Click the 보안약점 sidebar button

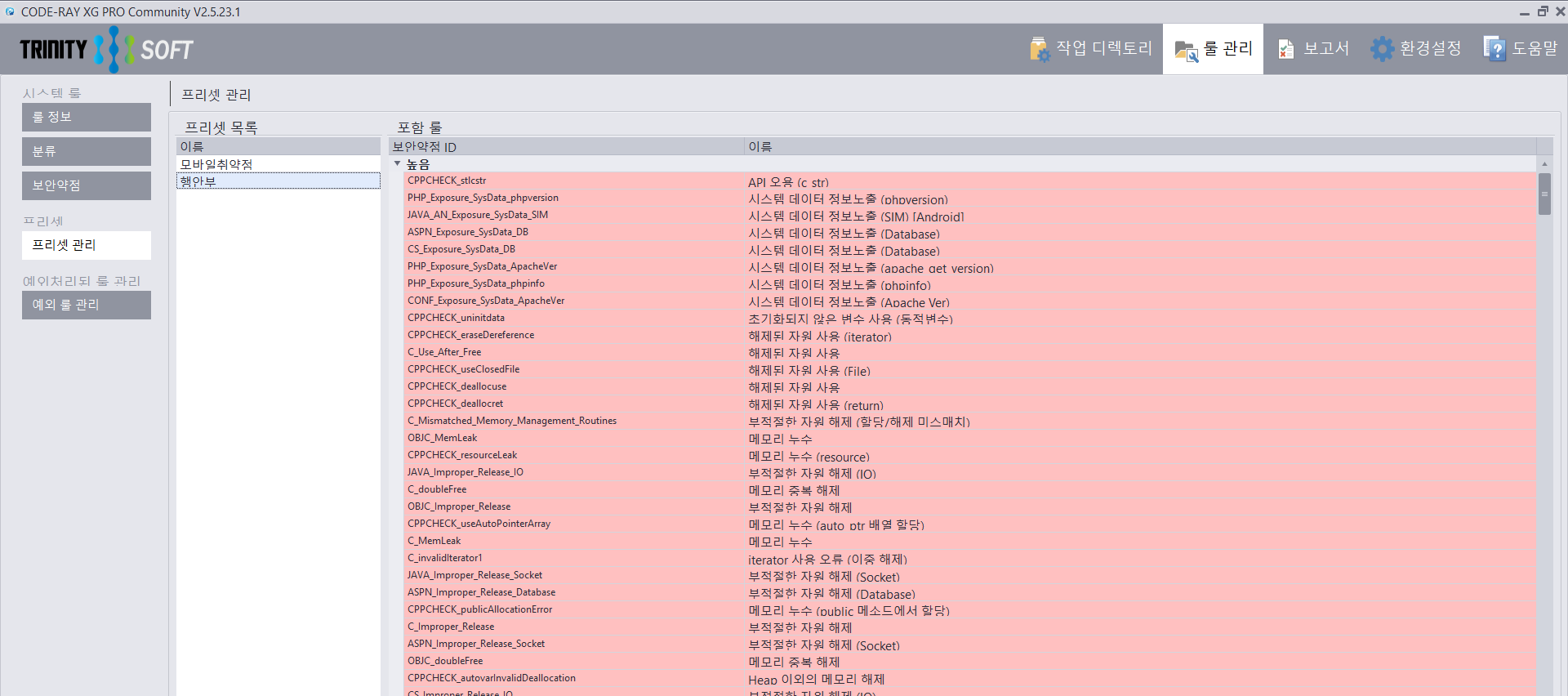click(x=87, y=185)
